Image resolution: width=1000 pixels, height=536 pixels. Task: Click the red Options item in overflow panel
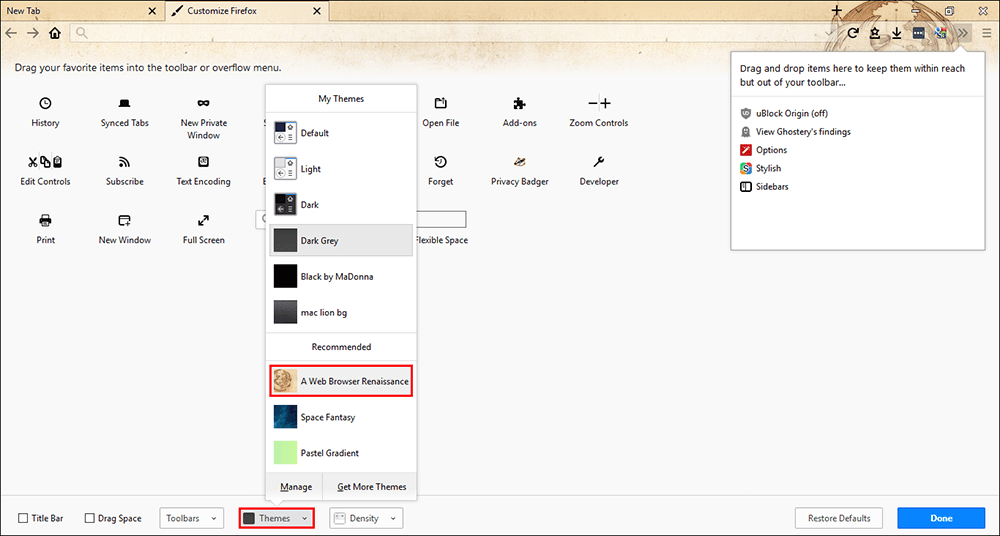(763, 150)
